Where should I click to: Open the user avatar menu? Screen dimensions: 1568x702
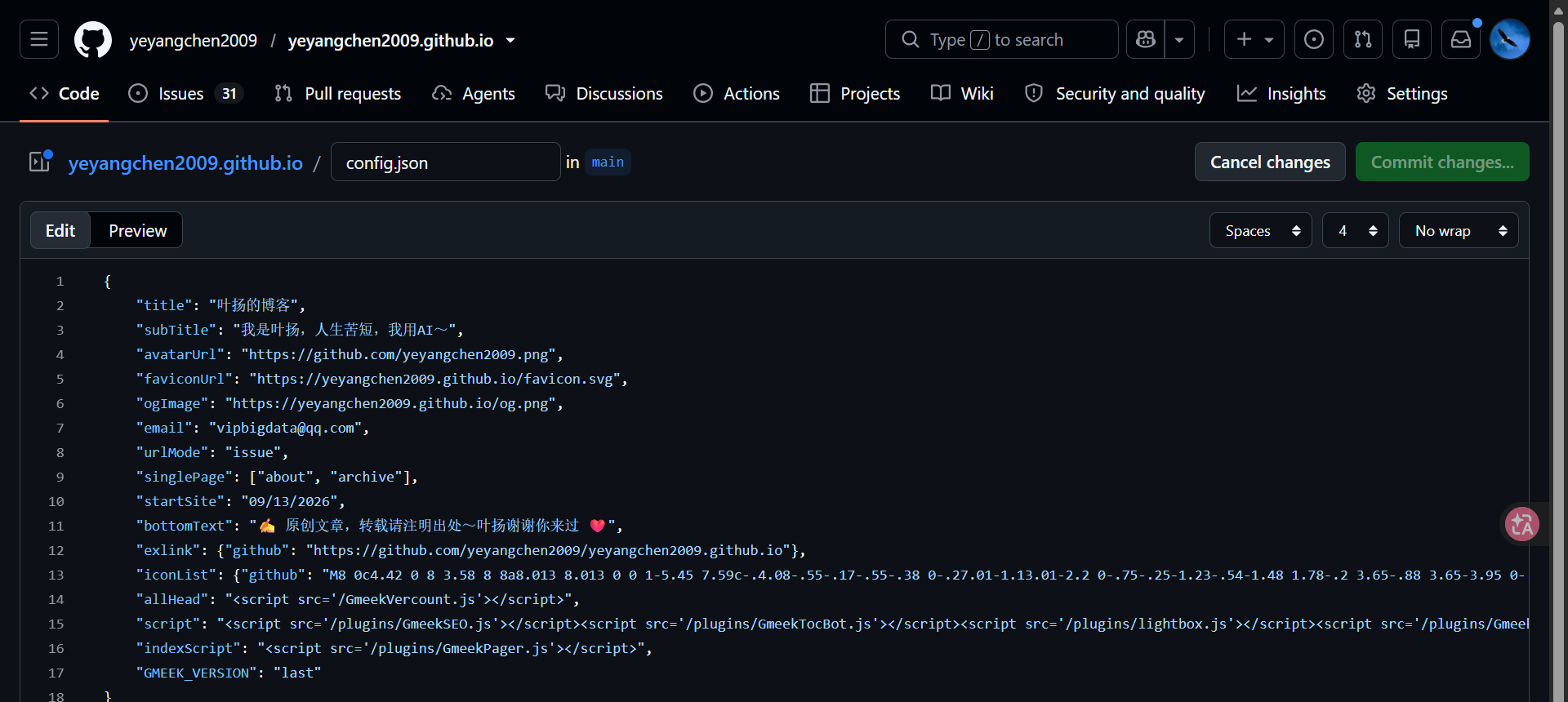(1510, 39)
